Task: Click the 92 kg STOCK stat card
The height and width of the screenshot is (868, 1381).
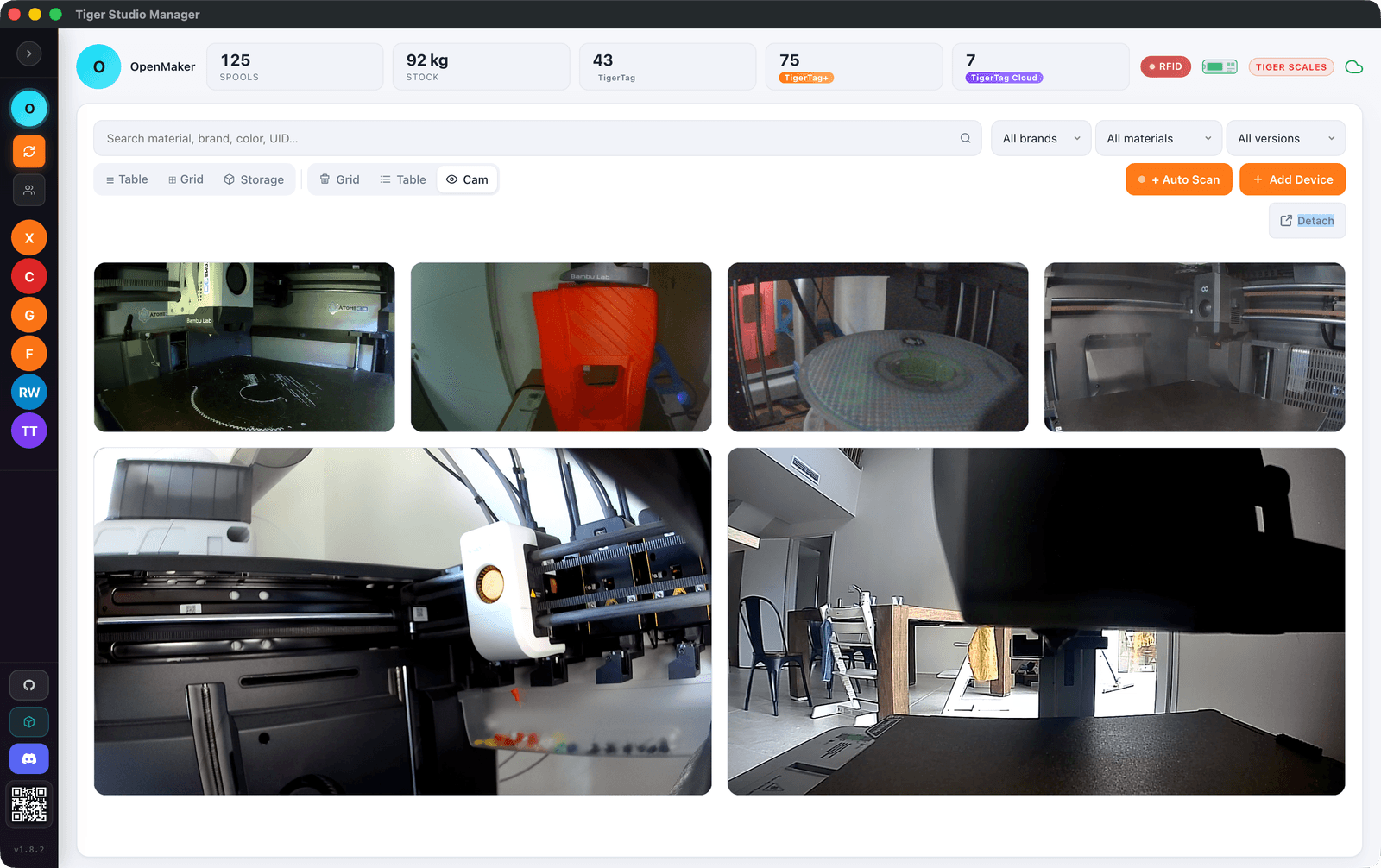Action: (x=482, y=66)
